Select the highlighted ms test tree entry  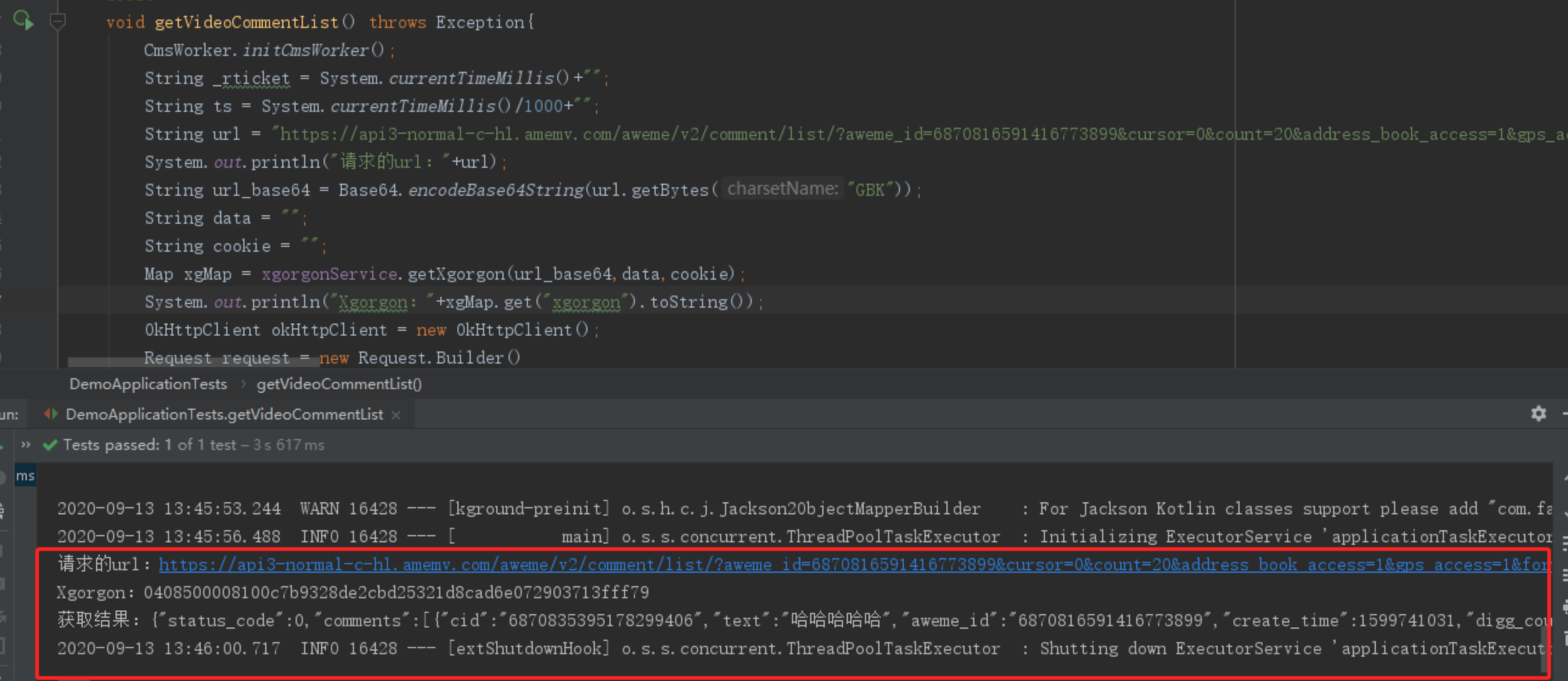point(25,476)
